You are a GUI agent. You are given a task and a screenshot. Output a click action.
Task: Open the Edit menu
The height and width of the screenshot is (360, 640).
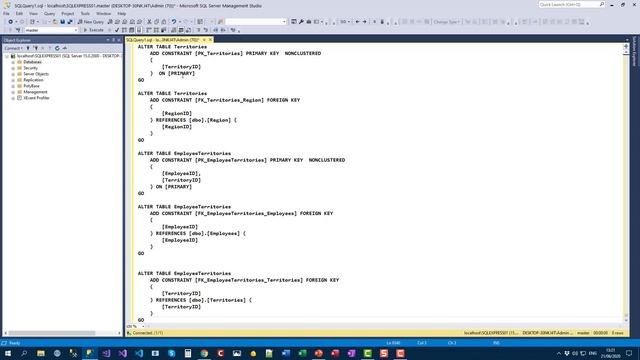pyautogui.click(x=19, y=13)
